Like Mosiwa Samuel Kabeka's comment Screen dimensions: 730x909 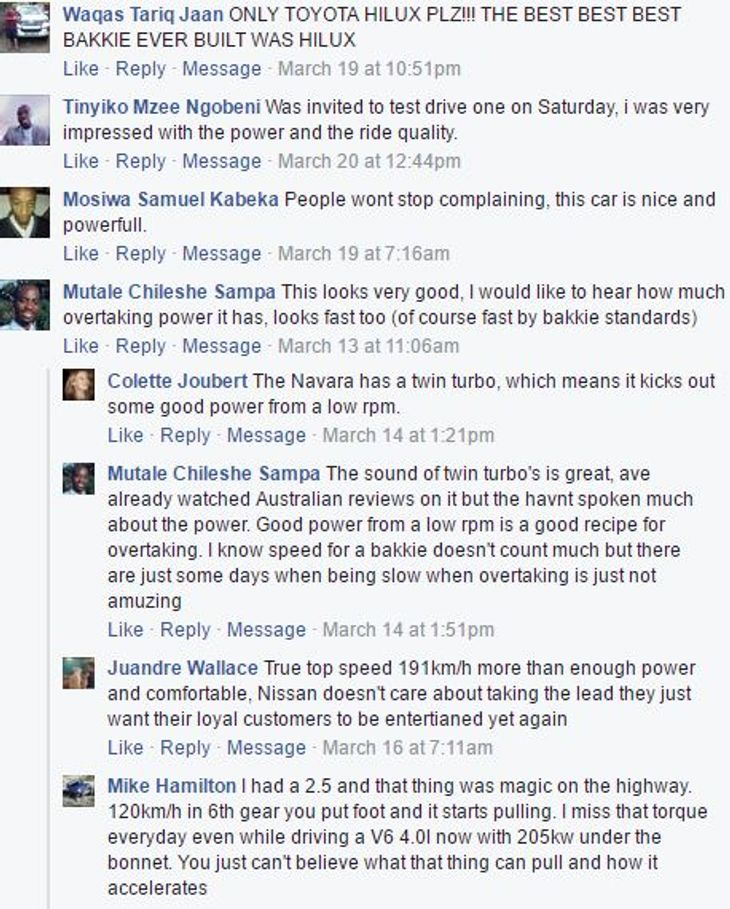(81, 253)
